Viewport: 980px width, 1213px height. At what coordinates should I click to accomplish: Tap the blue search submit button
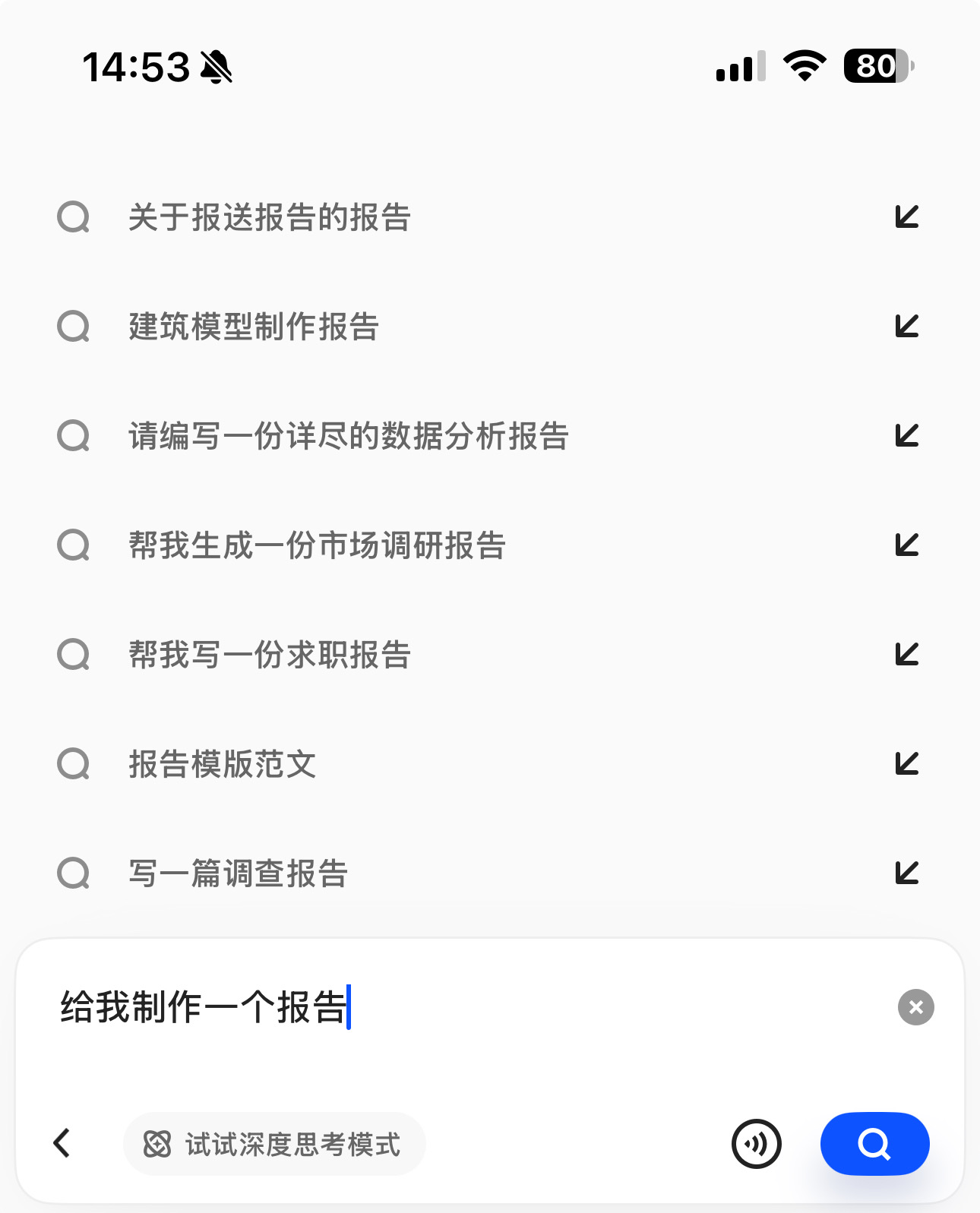tap(874, 1143)
